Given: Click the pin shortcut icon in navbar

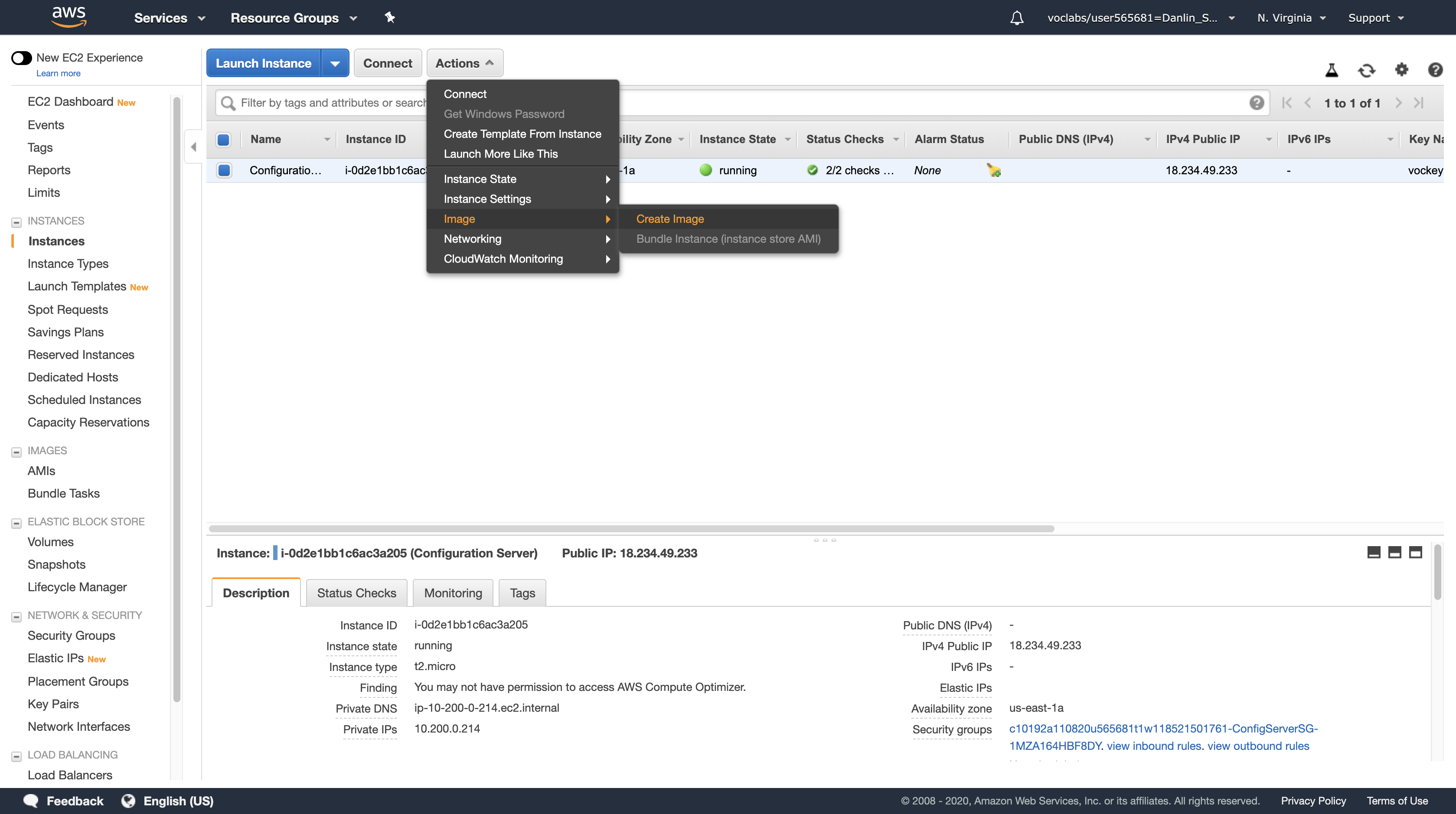Looking at the screenshot, I should pyautogui.click(x=389, y=17).
